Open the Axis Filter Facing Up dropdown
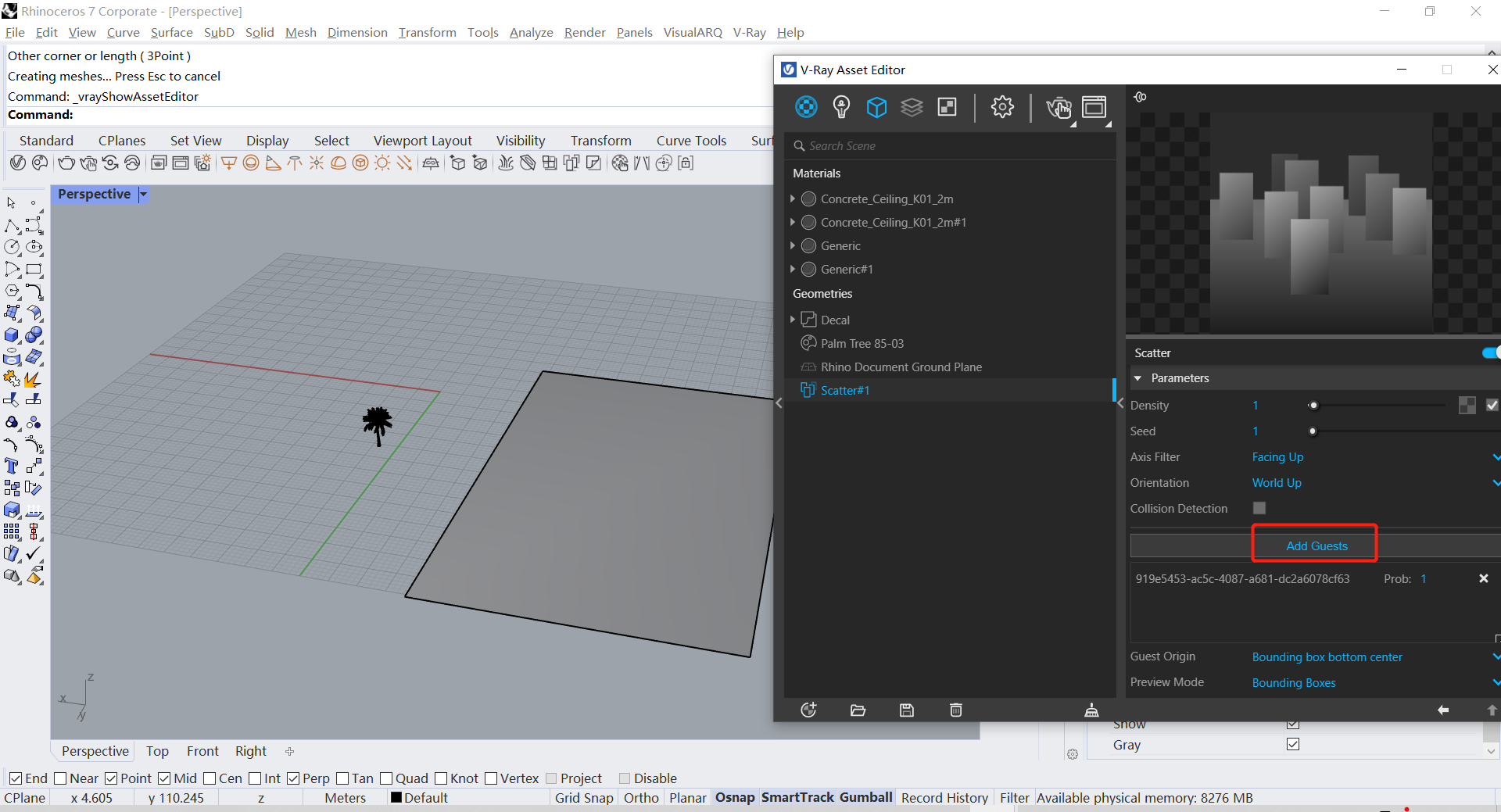1501x812 pixels. click(1375, 457)
